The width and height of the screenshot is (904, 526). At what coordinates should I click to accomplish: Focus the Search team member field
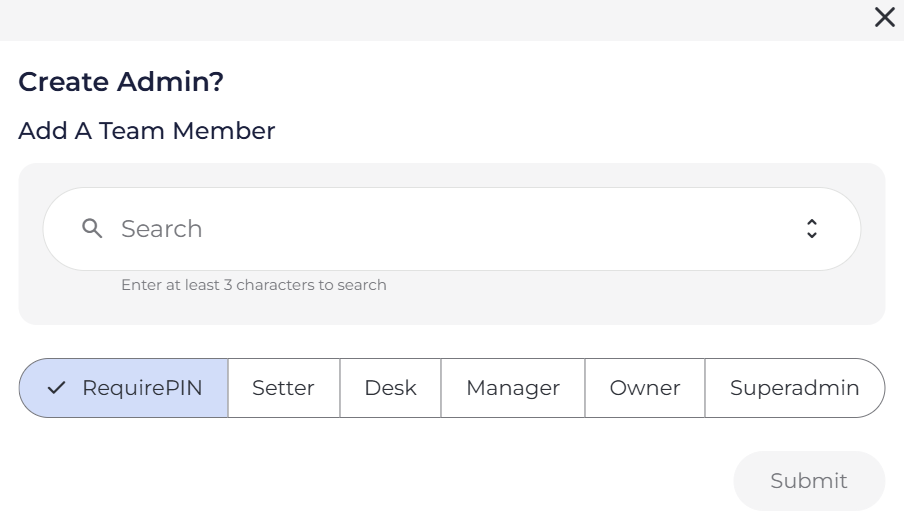450,229
